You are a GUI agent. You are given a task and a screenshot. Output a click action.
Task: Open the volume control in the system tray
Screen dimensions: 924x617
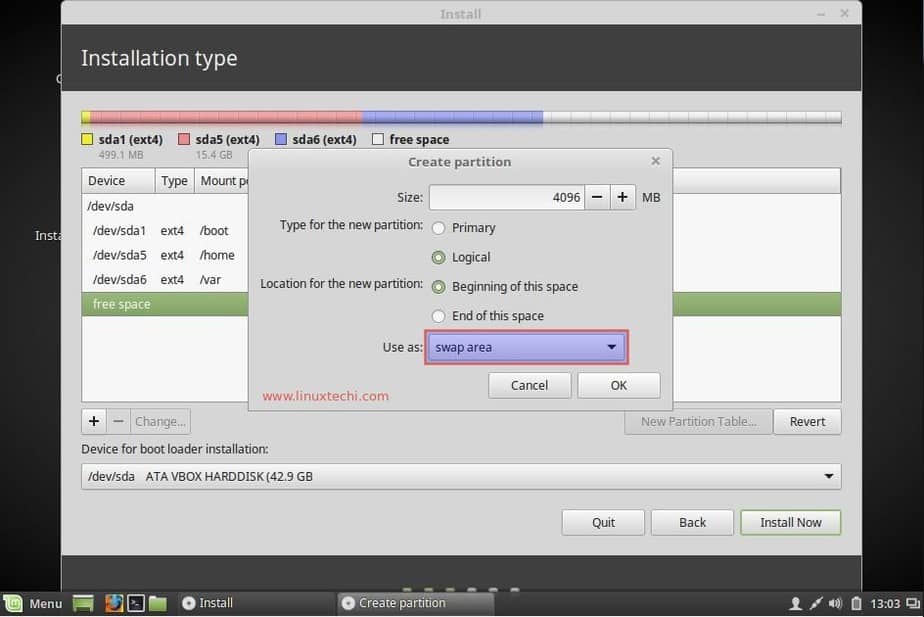(x=835, y=603)
